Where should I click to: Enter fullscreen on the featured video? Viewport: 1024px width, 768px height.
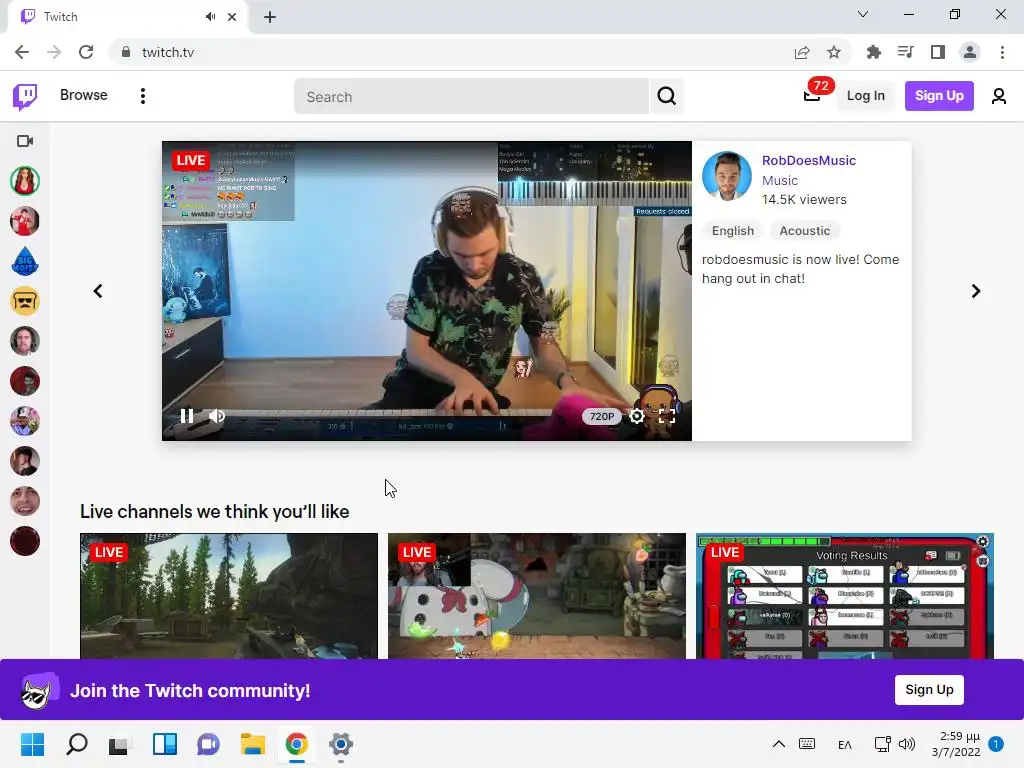(x=666, y=416)
